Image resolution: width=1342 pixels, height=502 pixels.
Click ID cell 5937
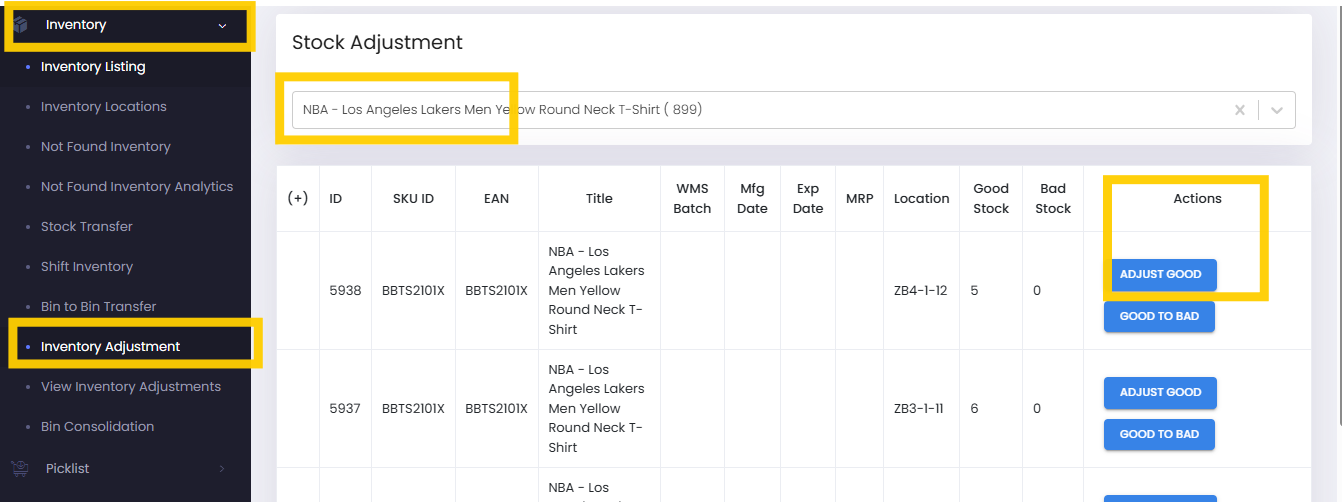coord(345,409)
